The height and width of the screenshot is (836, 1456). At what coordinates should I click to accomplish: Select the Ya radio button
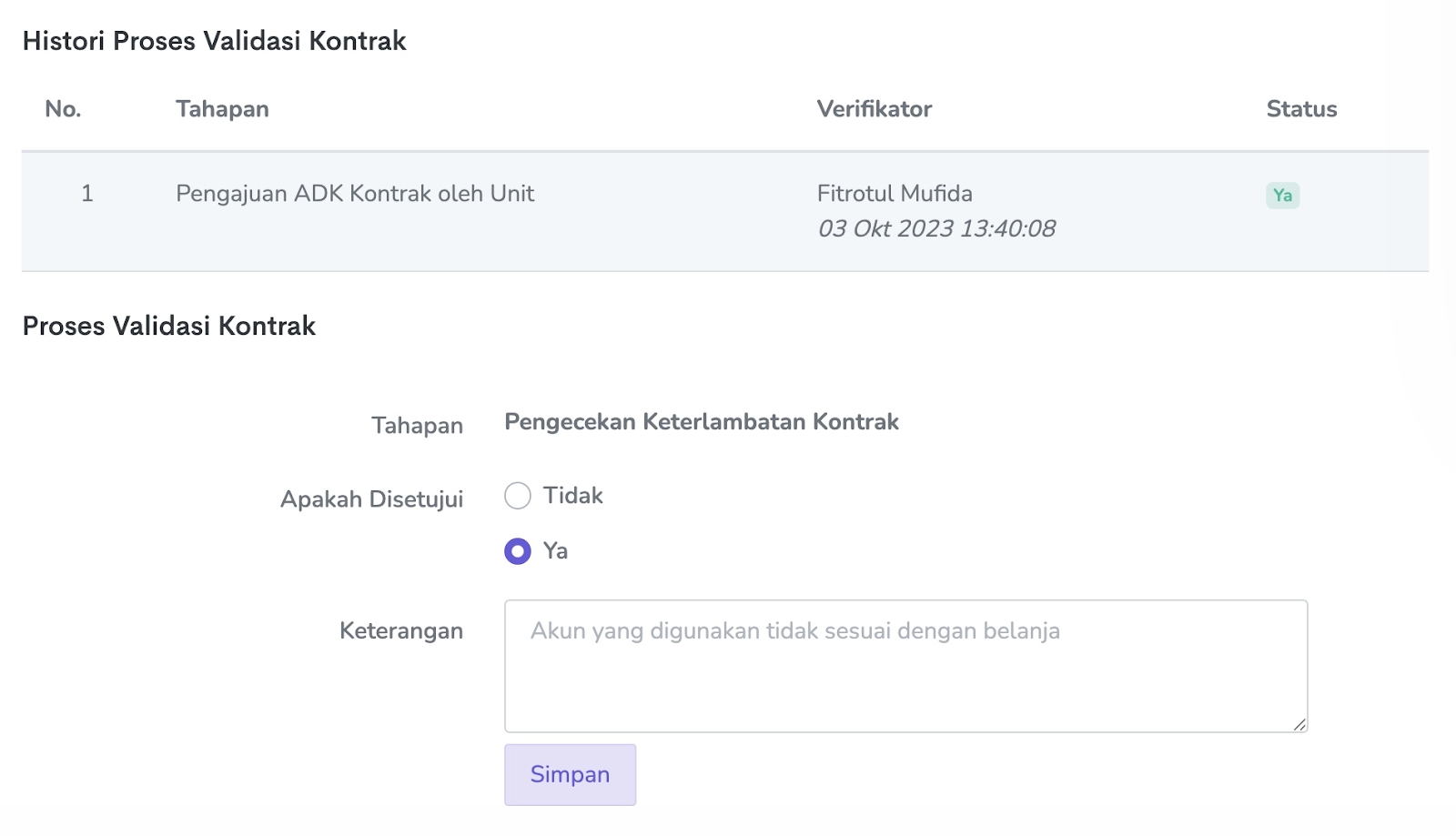pyautogui.click(x=518, y=551)
